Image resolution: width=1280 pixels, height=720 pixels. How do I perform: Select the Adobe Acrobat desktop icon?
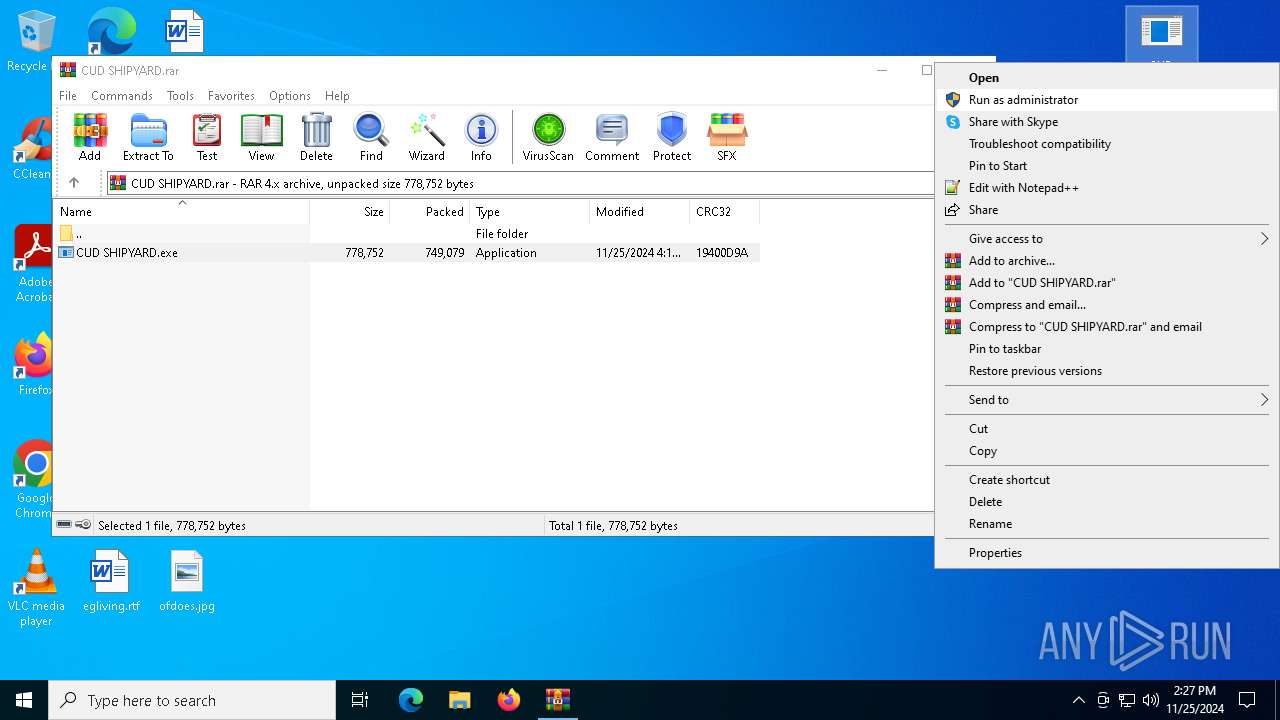[33, 265]
